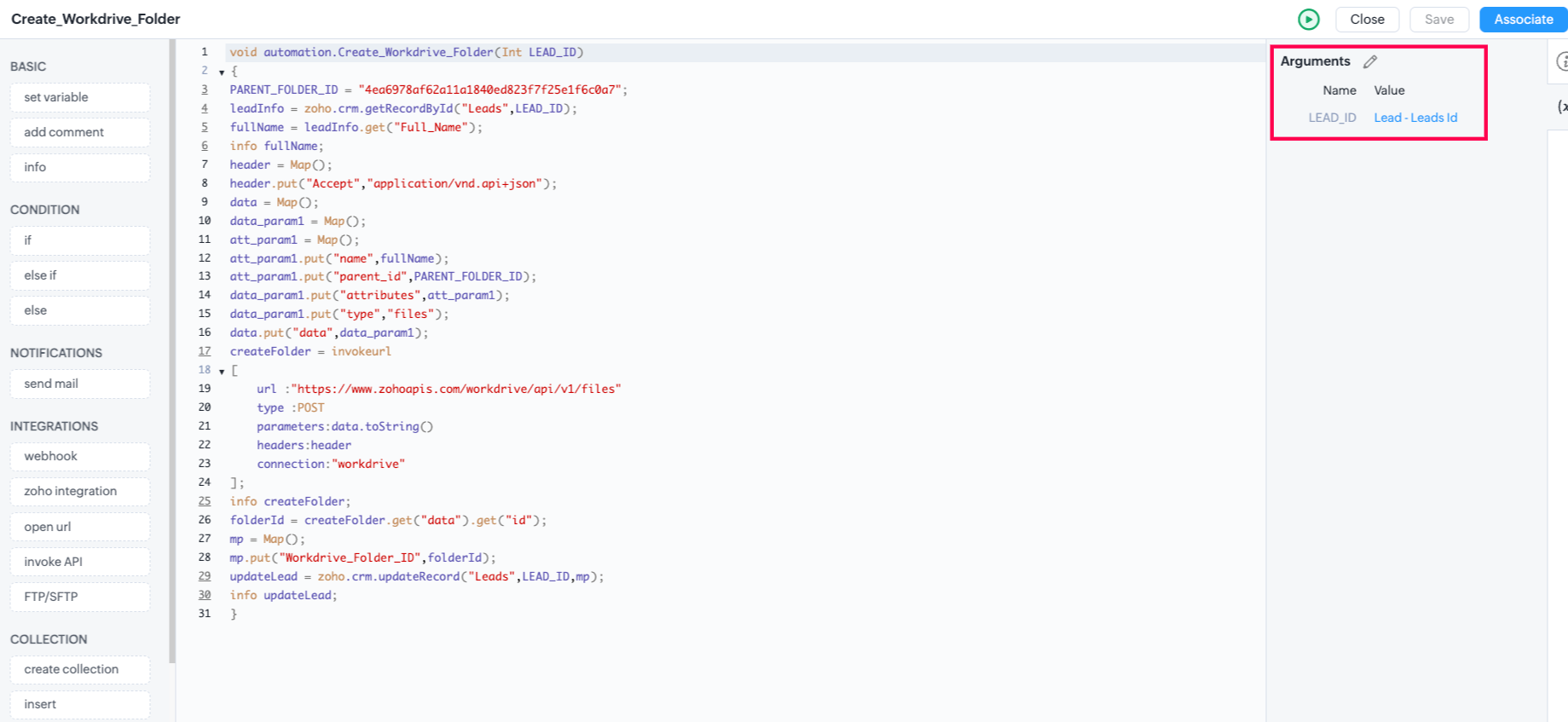Pick the send mail notification task
1568x722 pixels.
[80, 384]
